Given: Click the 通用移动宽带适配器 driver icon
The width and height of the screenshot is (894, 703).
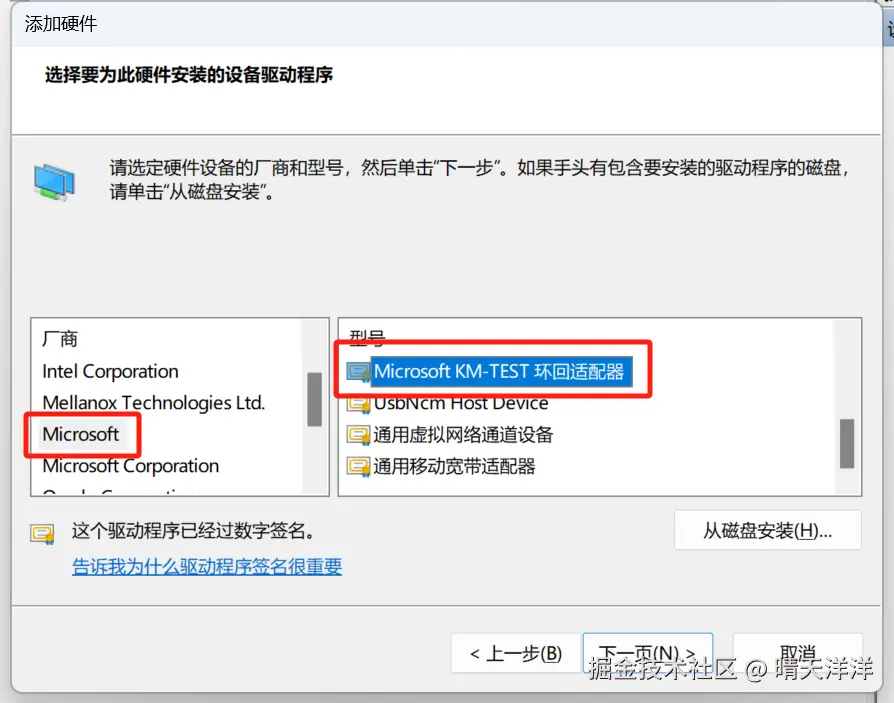Looking at the screenshot, I should click(x=359, y=467).
